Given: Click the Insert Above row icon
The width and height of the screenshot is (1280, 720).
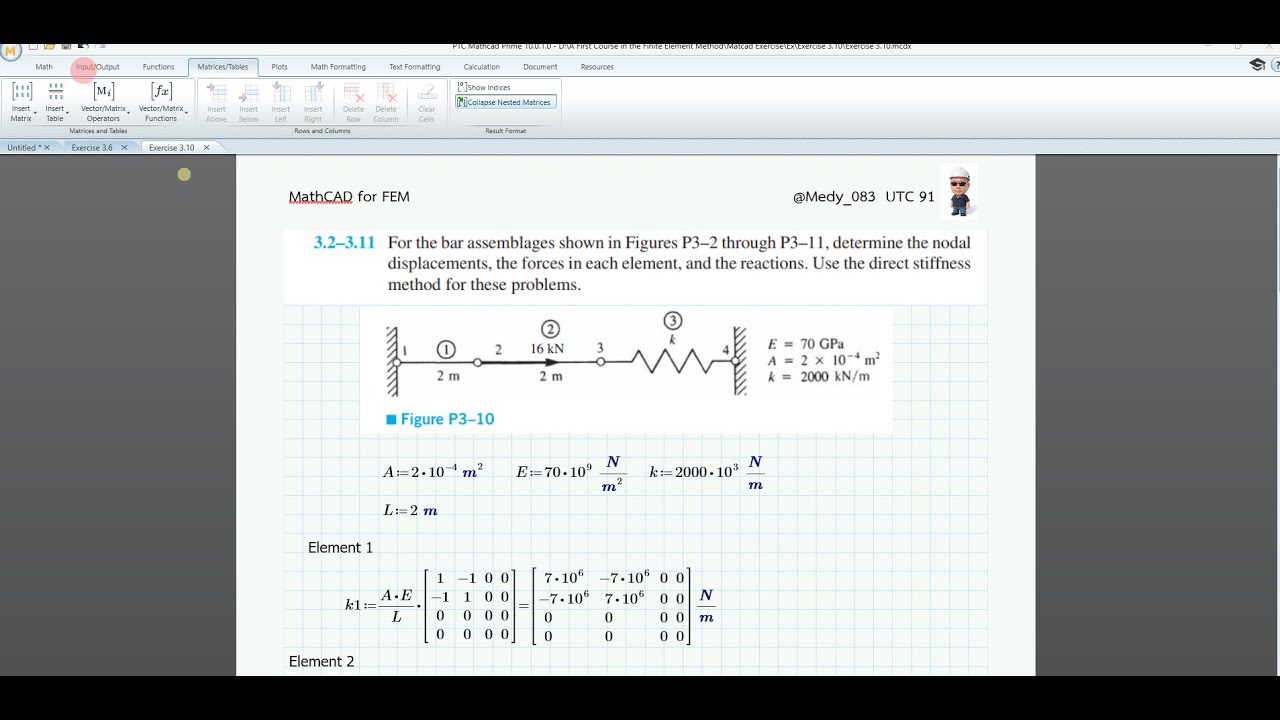Looking at the screenshot, I should point(216,92).
